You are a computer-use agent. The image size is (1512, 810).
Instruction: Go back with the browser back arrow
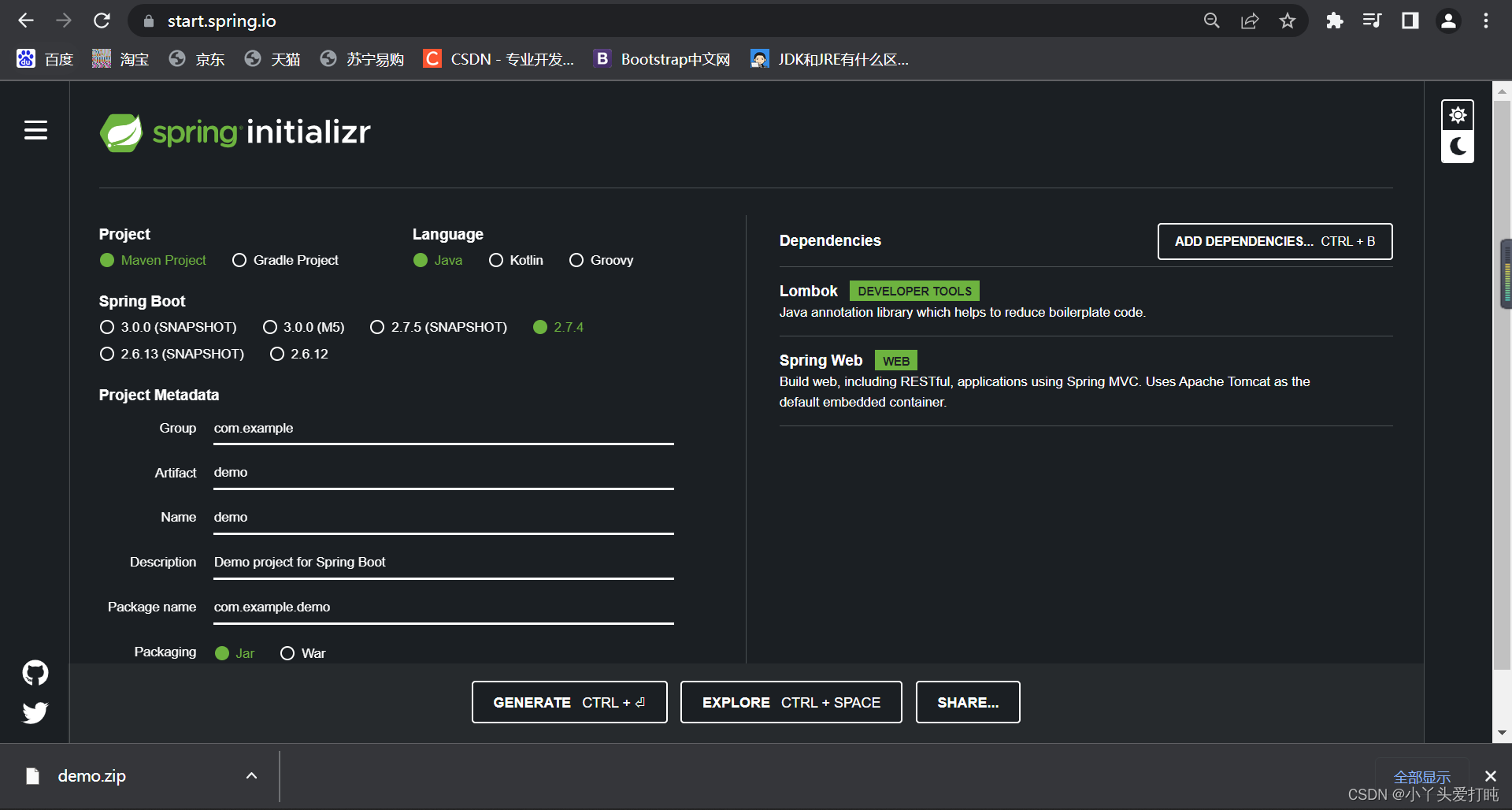click(26, 20)
